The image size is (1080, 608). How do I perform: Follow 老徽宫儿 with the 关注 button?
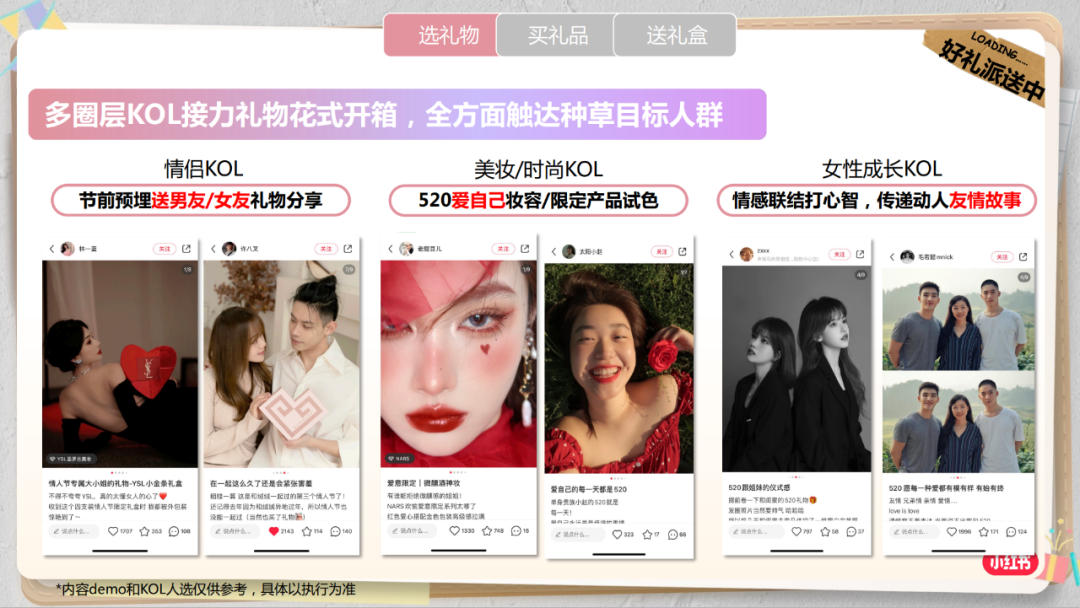(x=501, y=249)
